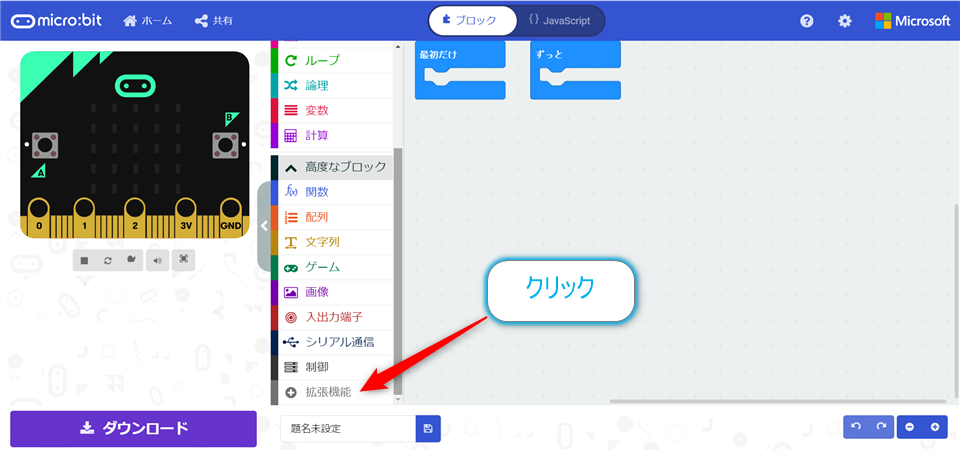
Task: Switch to the JavaScript editor tab
Action: click(x=560, y=20)
